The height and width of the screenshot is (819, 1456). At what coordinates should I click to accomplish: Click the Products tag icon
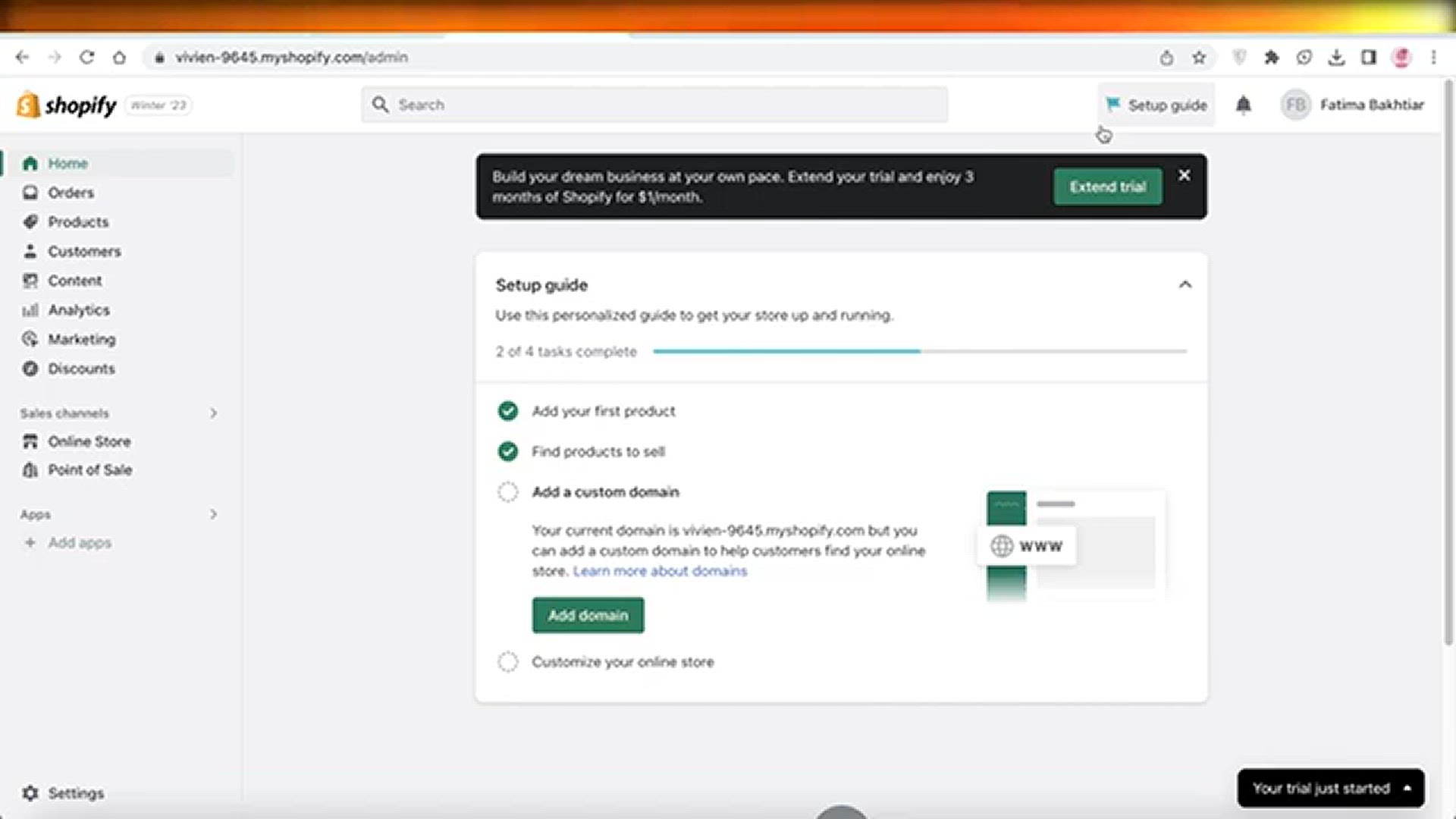(30, 221)
